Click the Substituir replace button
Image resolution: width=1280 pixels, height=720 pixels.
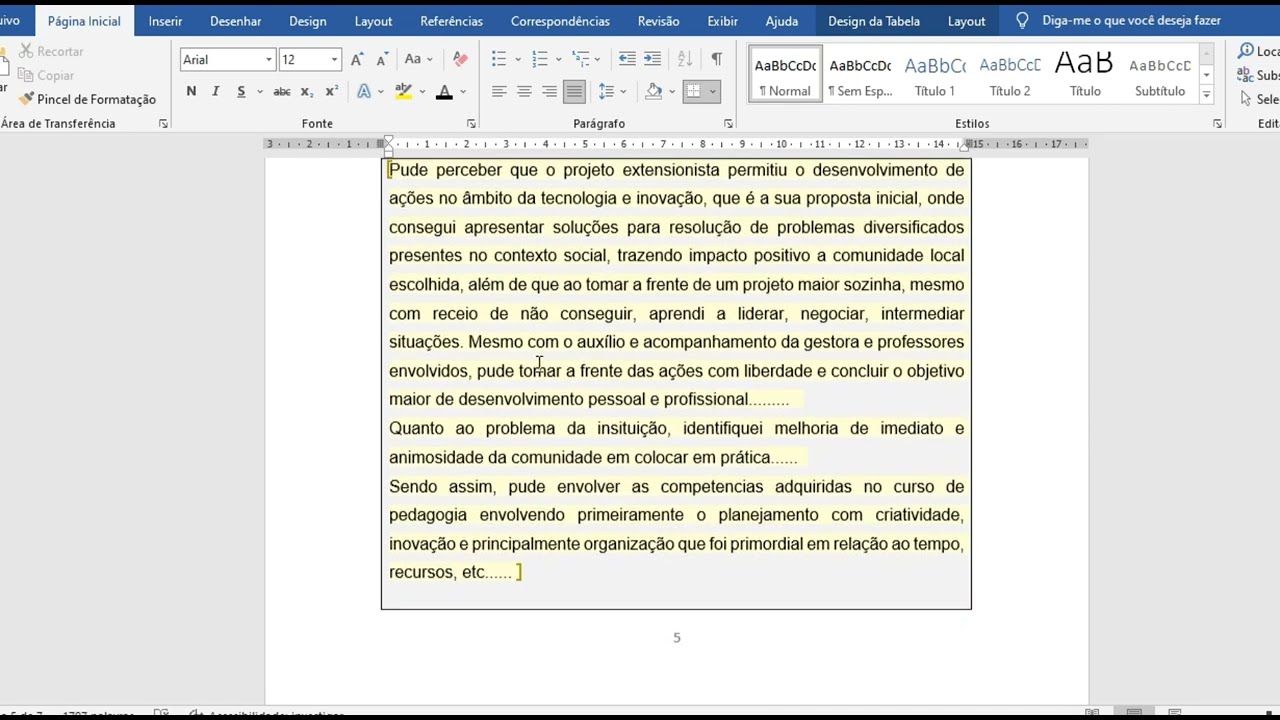coord(1259,75)
